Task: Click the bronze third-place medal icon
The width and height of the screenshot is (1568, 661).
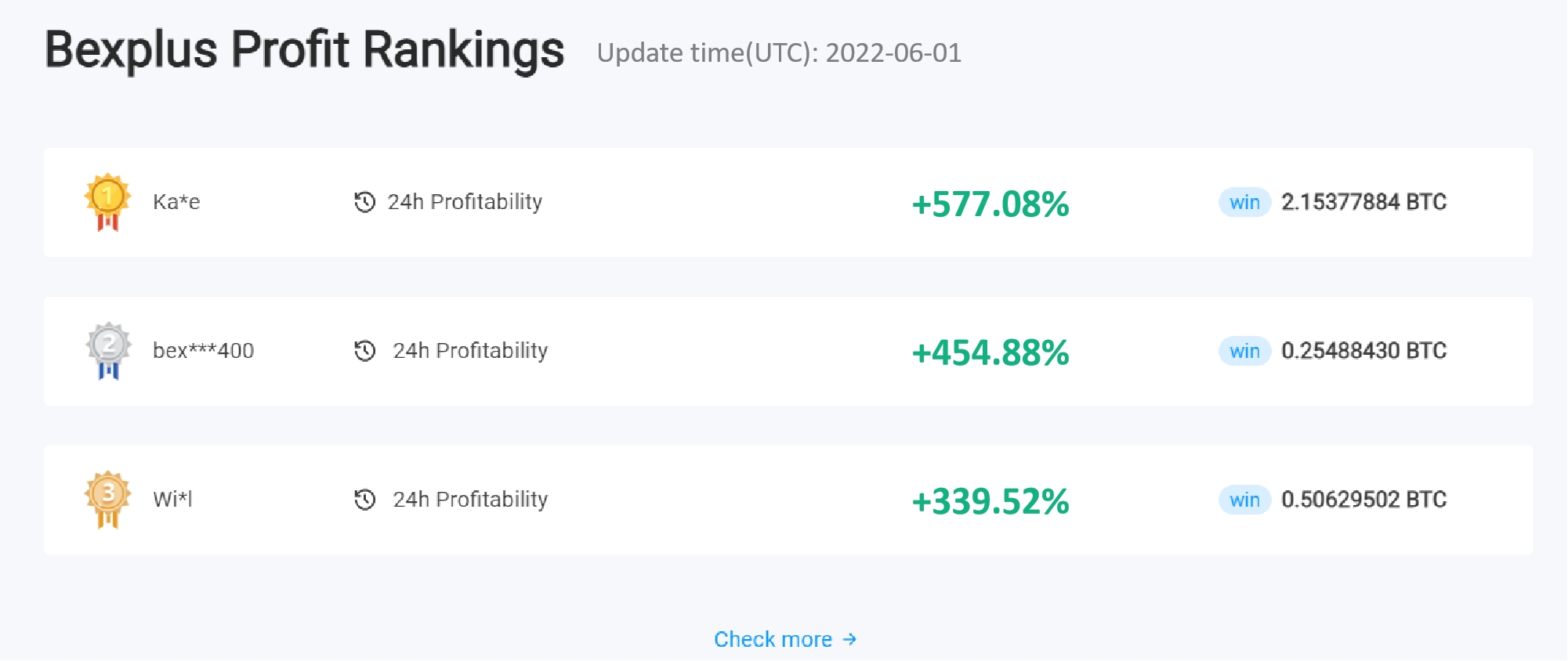Action: (107, 500)
